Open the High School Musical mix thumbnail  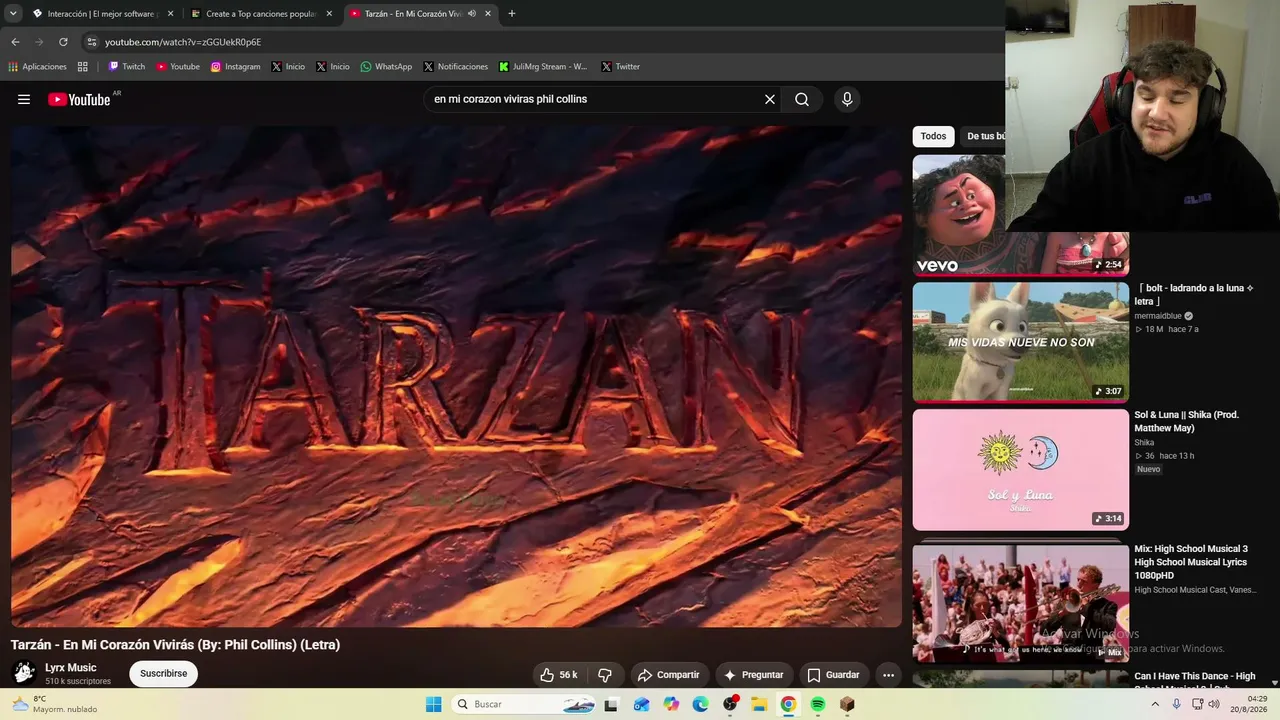click(1021, 602)
